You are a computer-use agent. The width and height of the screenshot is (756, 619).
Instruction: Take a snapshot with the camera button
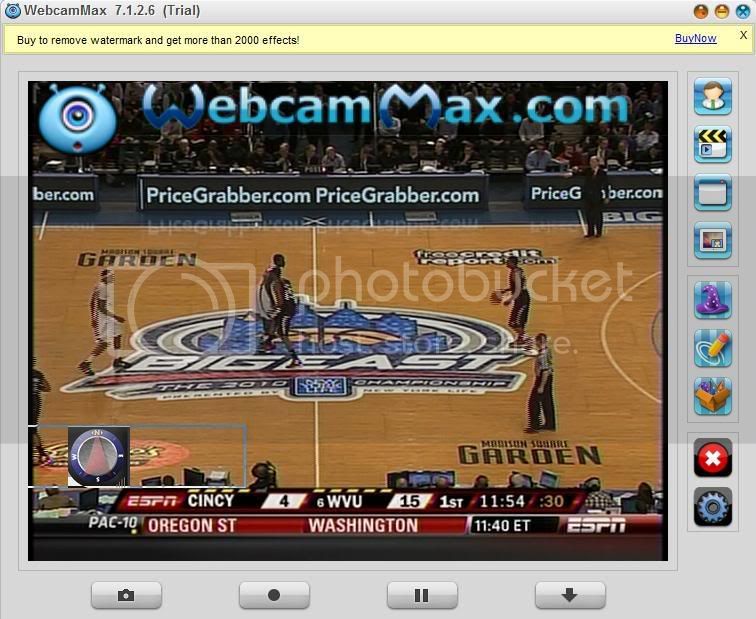tap(126, 595)
